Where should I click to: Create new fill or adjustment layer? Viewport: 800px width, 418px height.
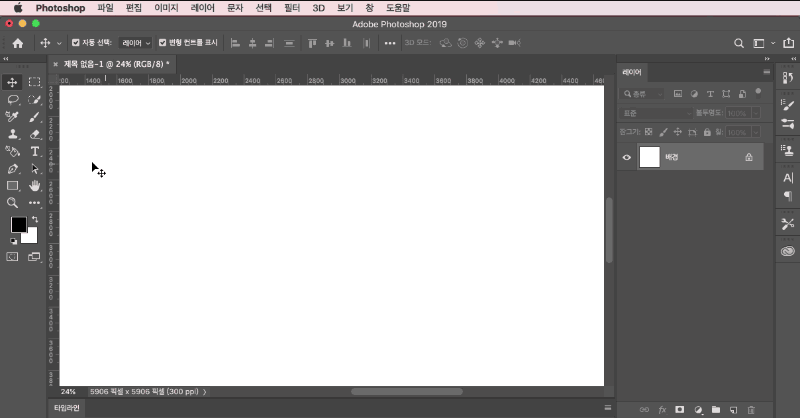pyautogui.click(x=698, y=410)
